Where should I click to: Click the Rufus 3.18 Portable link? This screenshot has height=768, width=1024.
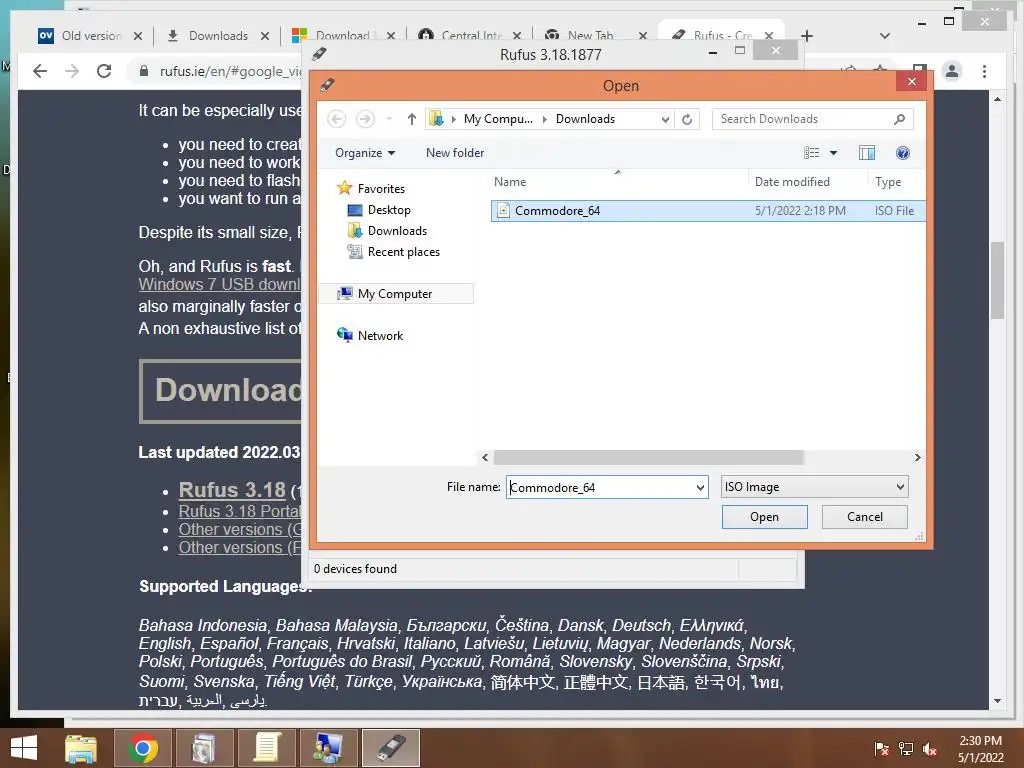[239, 511]
